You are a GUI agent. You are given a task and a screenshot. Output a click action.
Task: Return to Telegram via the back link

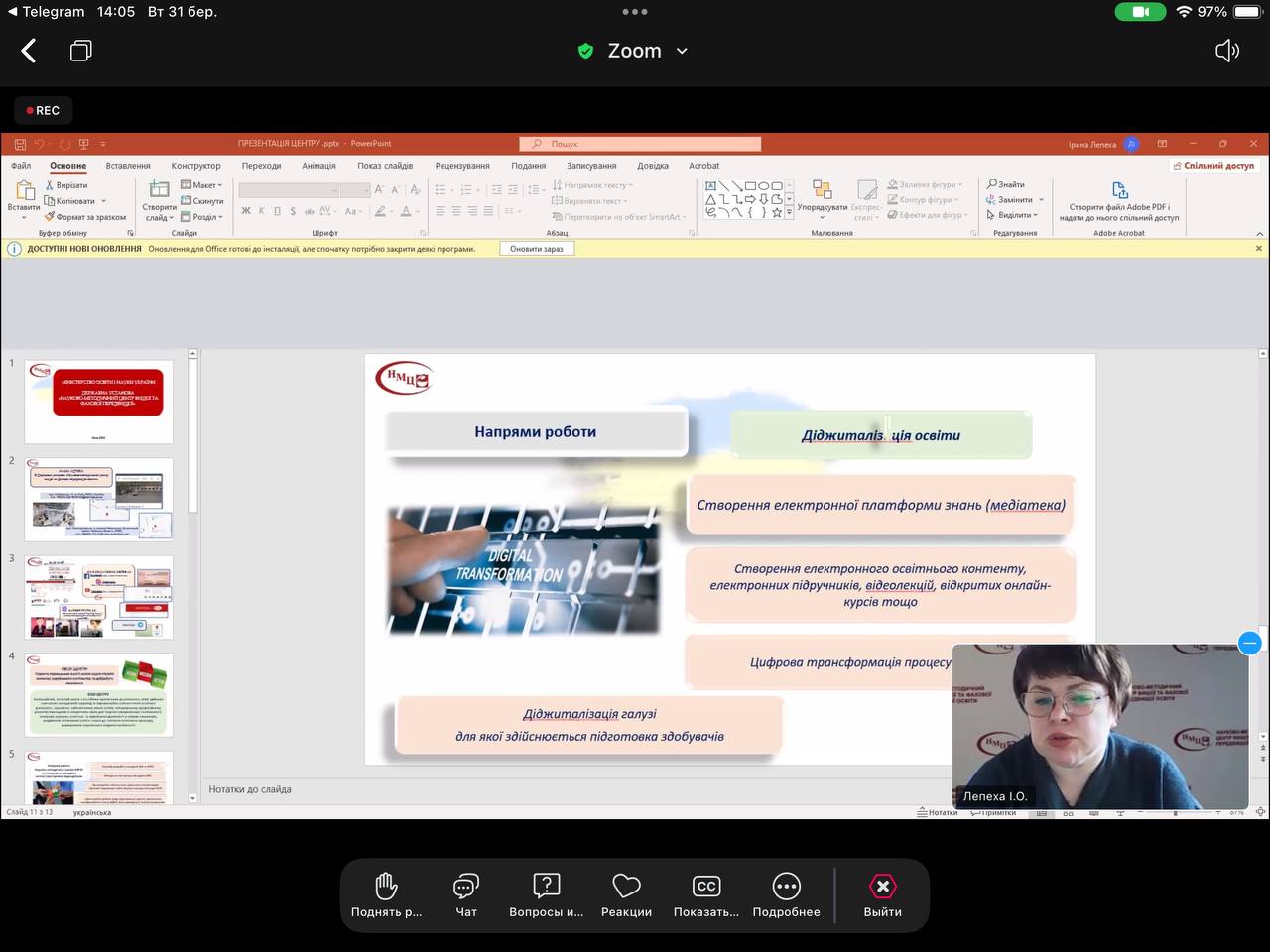(x=46, y=12)
